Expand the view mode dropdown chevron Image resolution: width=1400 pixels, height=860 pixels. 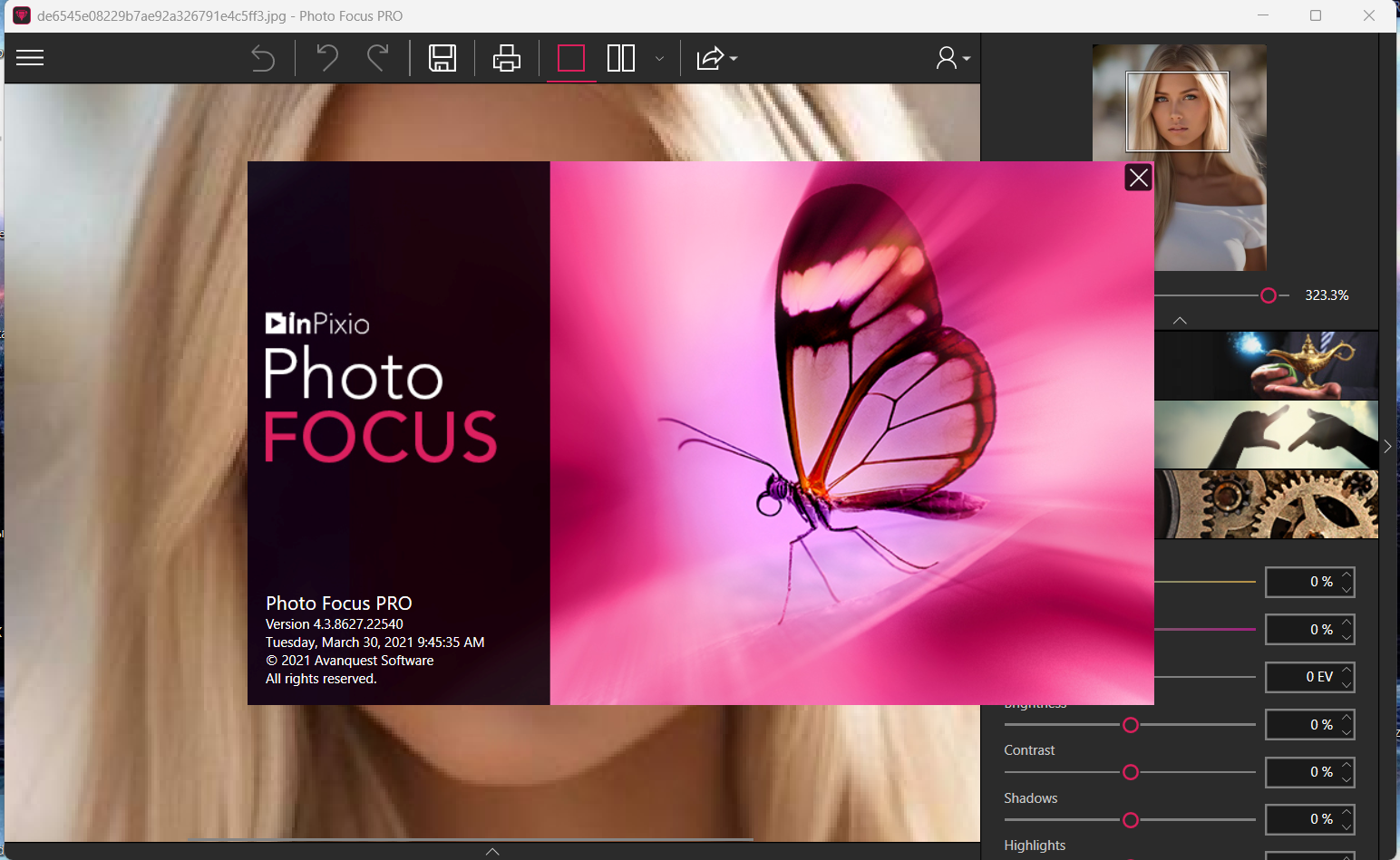tap(659, 59)
